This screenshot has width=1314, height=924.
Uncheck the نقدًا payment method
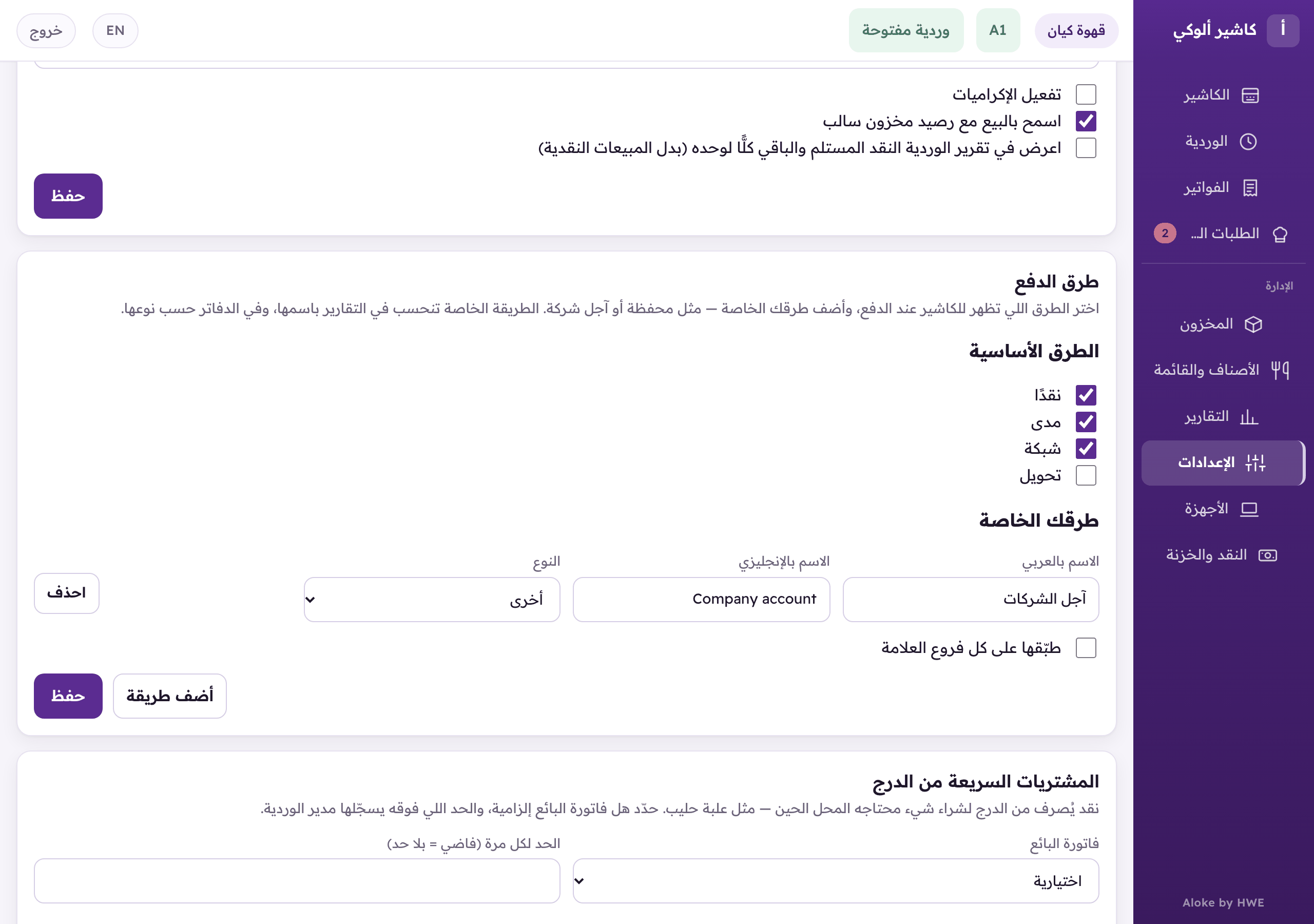click(1086, 395)
